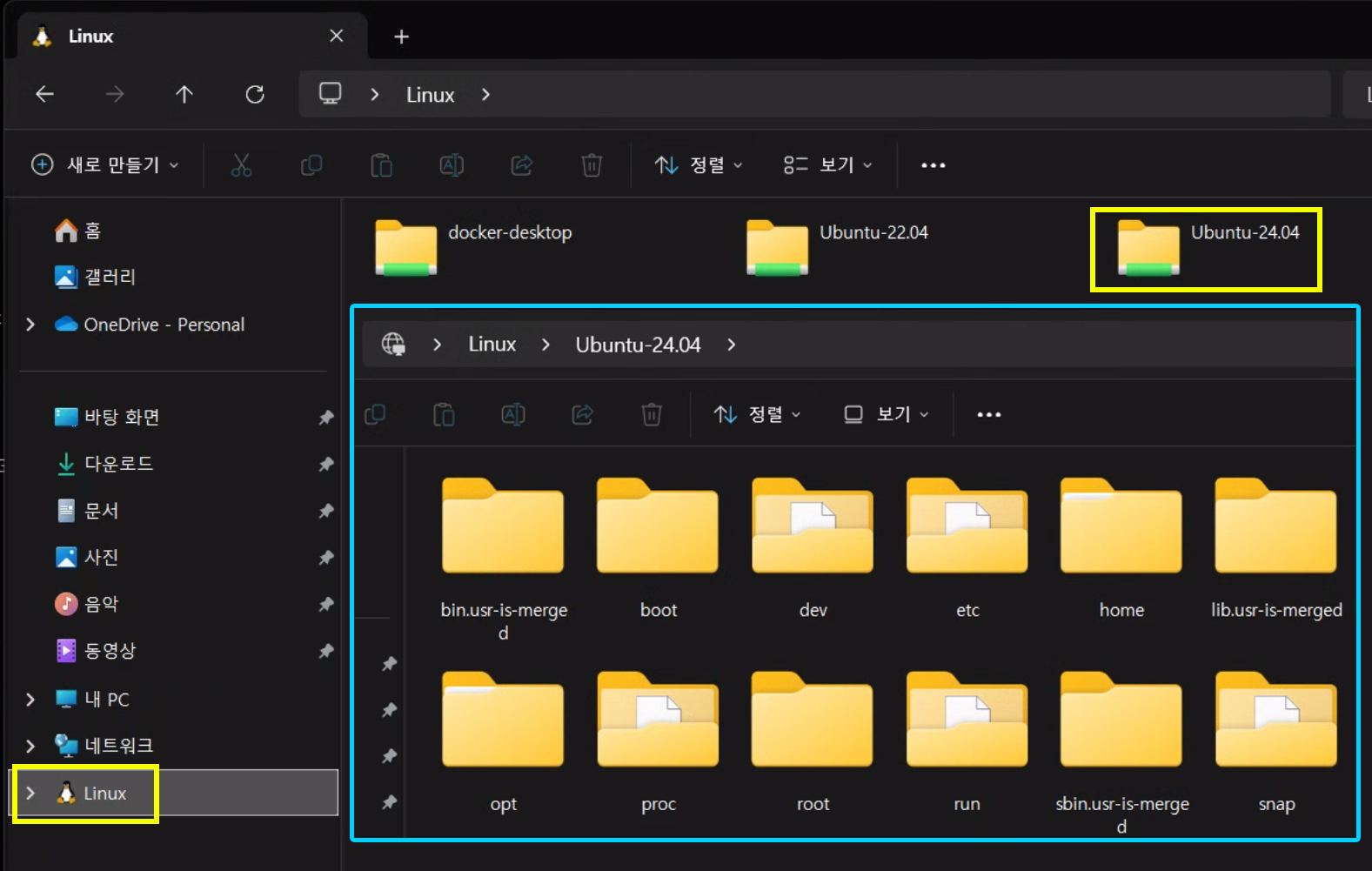
Task: Select the opt folder
Action: (x=503, y=742)
